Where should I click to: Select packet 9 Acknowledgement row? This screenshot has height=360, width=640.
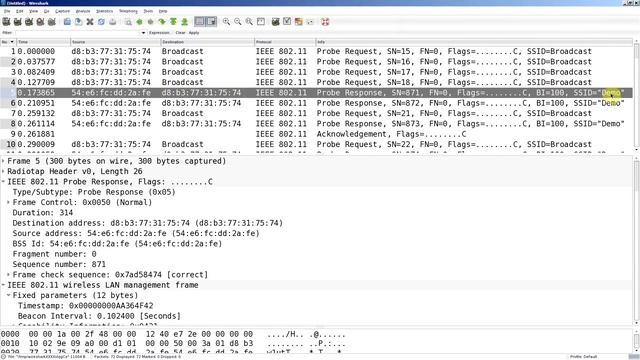coord(316,134)
